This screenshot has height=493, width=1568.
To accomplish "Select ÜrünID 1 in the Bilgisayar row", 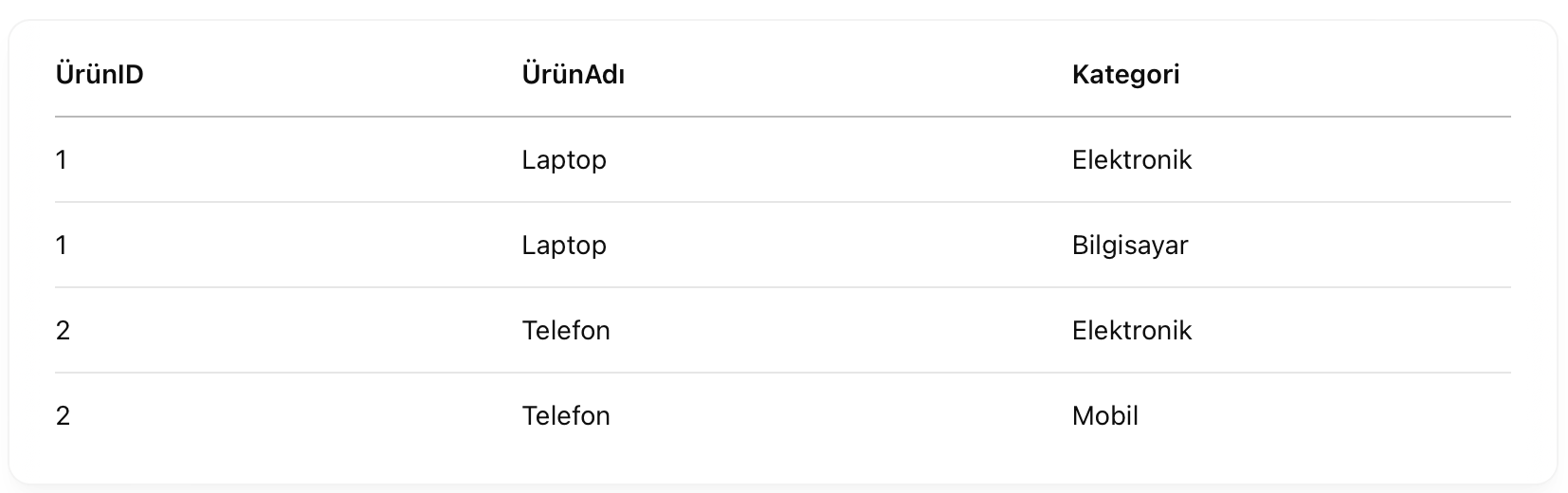I will 62,246.
